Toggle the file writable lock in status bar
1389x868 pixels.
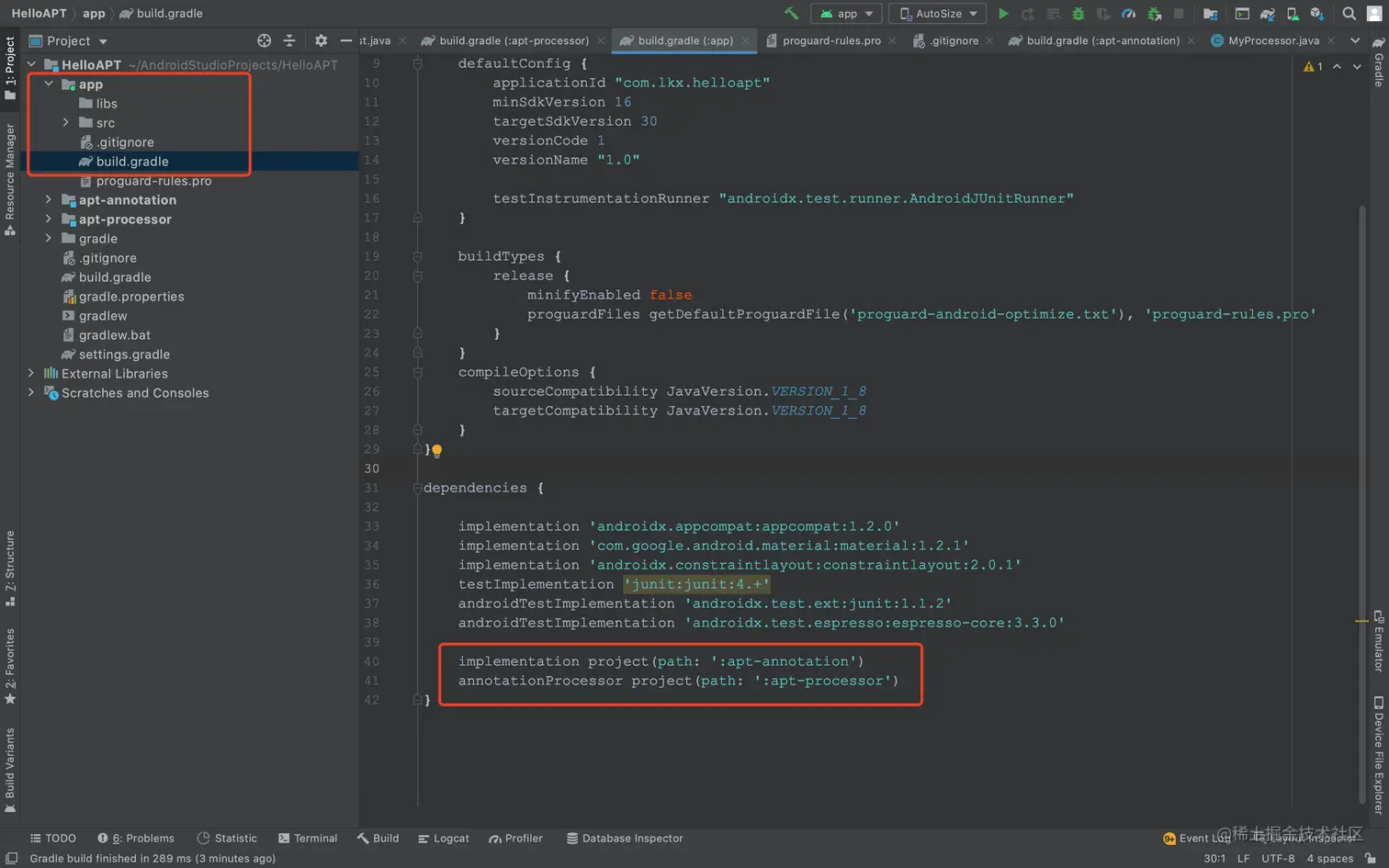1372,858
